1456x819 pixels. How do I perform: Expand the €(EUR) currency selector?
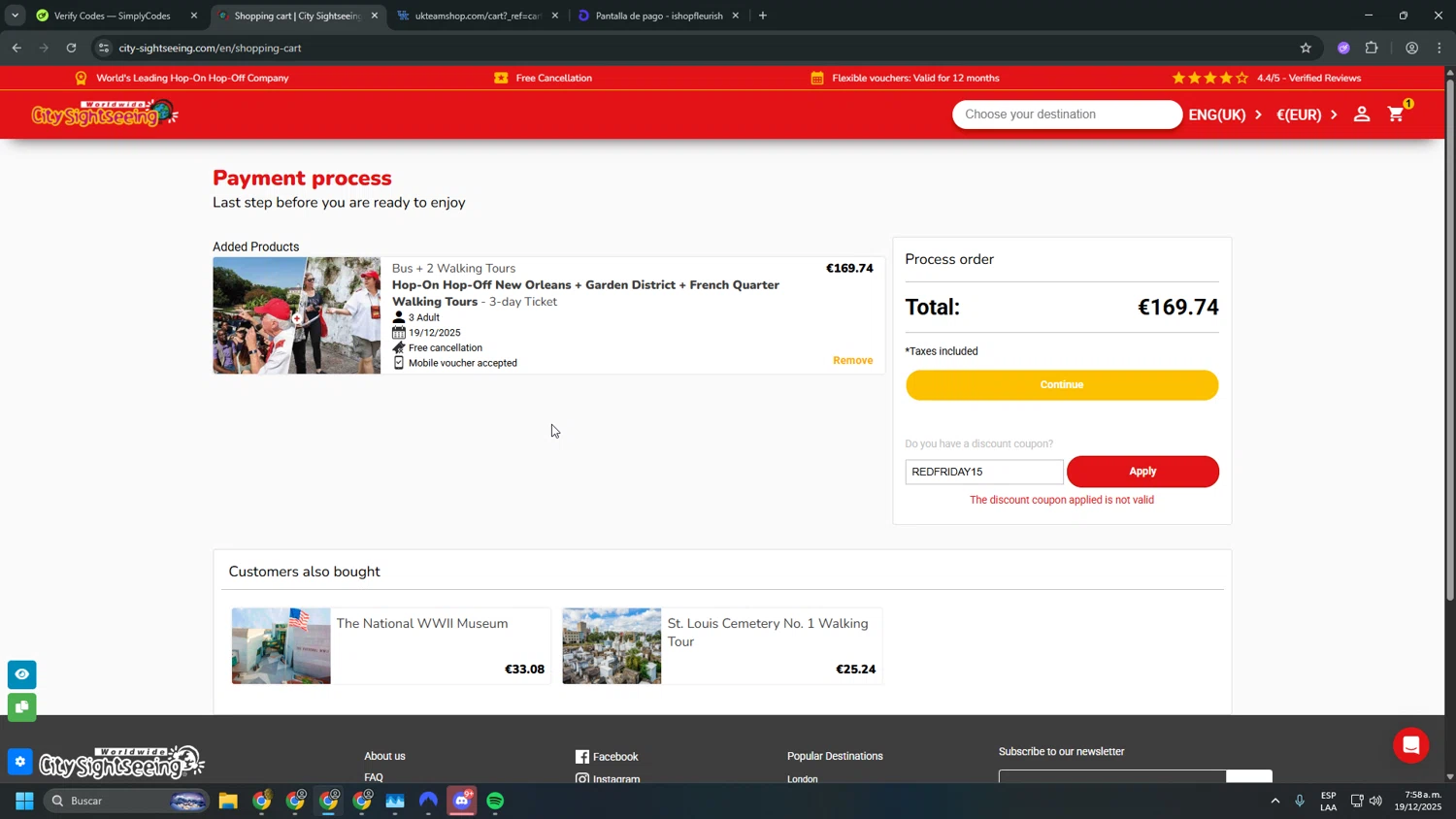click(1307, 115)
